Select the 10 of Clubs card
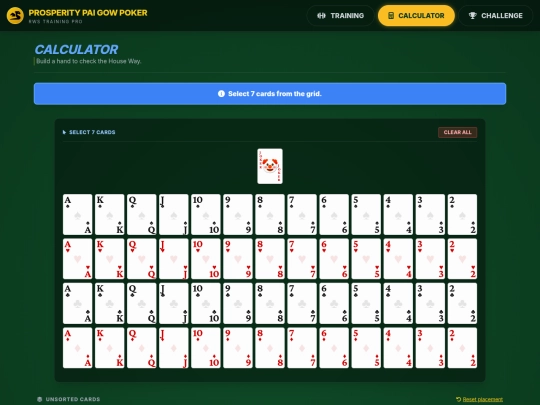The image size is (540, 405). [x=206, y=303]
